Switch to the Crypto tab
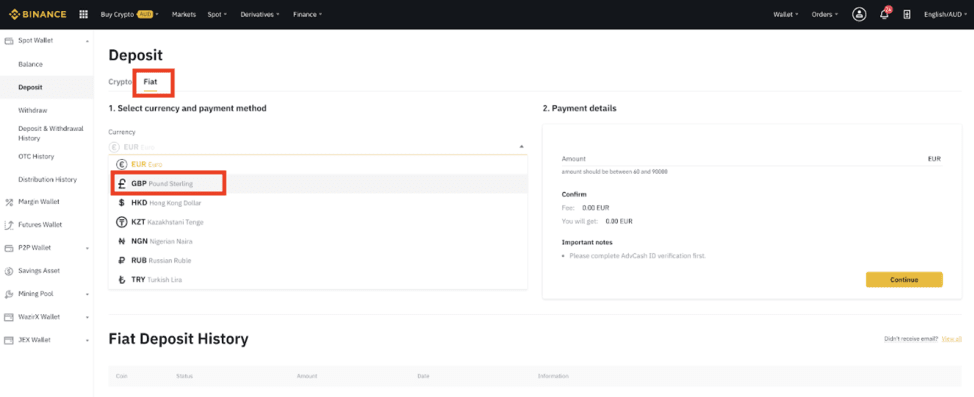The image size is (974, 397). [120, 81]
